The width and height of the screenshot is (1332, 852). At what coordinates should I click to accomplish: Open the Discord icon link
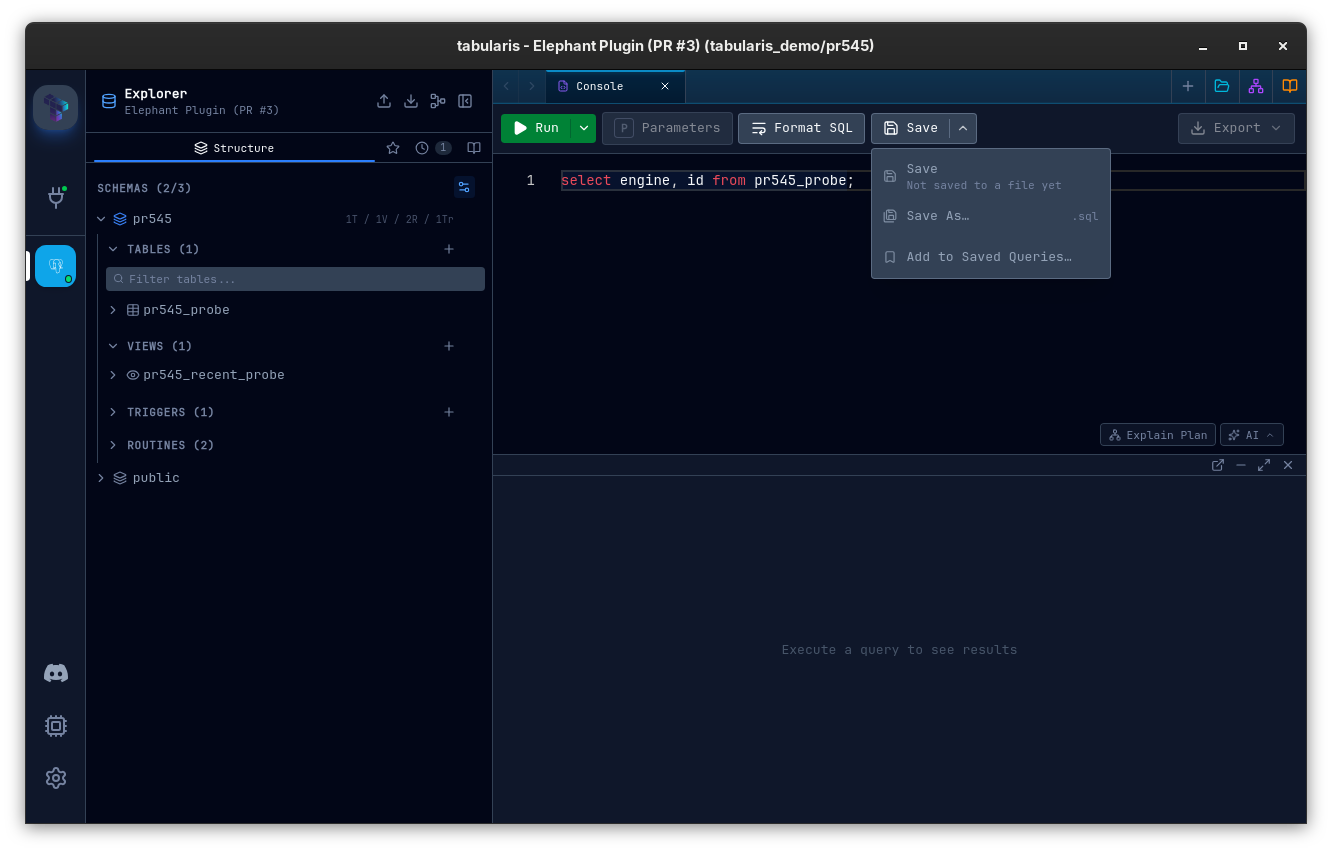(x=56, y=674)
